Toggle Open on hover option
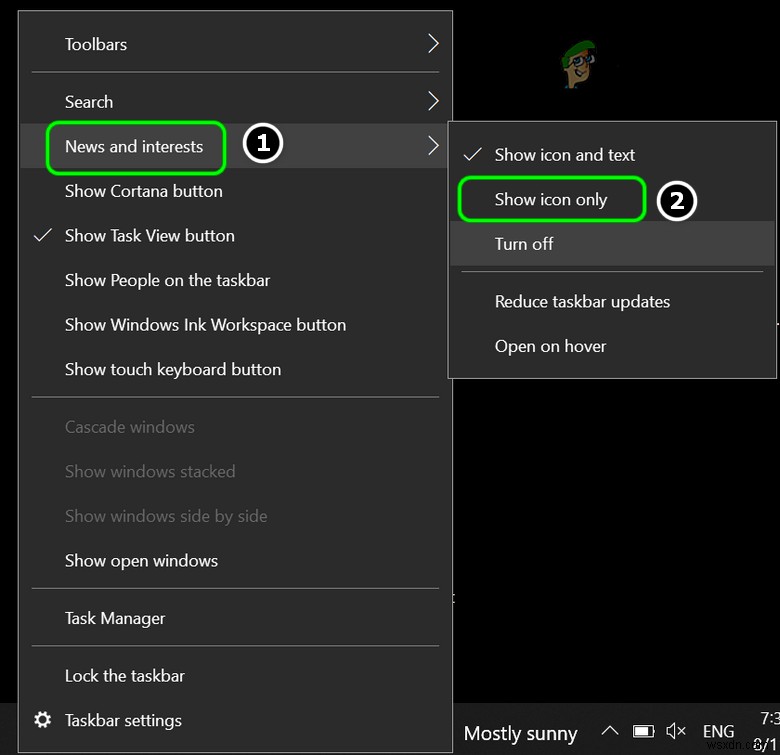This screenshot has width=780, height=755. coord(550,347)
